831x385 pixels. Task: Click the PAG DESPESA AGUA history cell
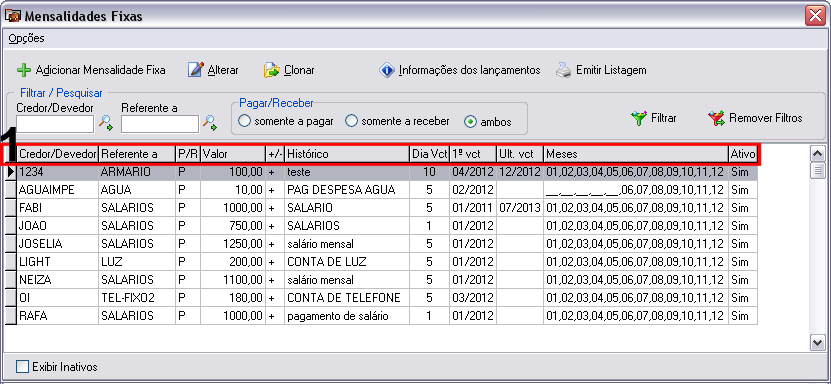(x=347, y=190)
